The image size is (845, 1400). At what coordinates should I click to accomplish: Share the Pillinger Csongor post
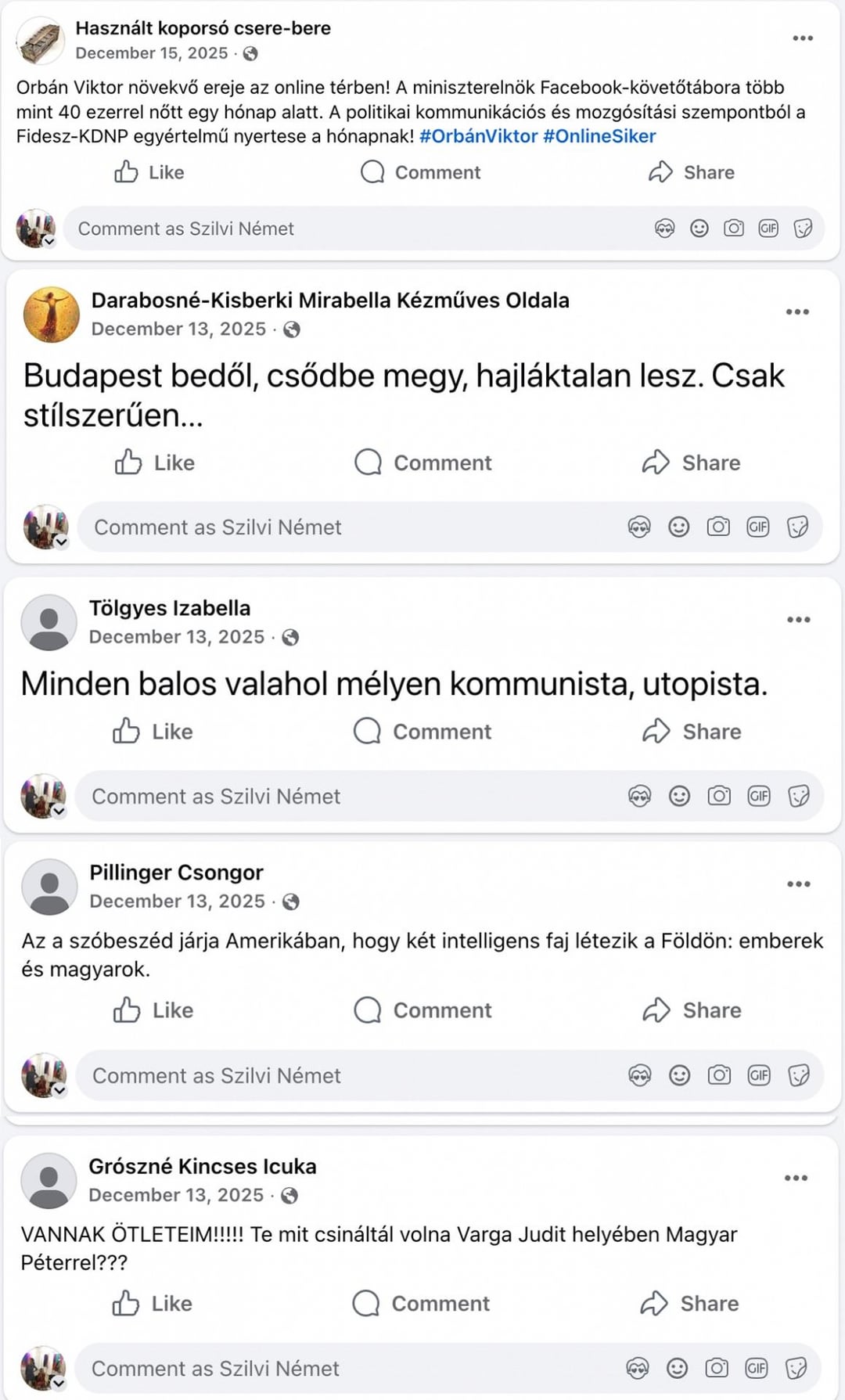point(692,1010)
